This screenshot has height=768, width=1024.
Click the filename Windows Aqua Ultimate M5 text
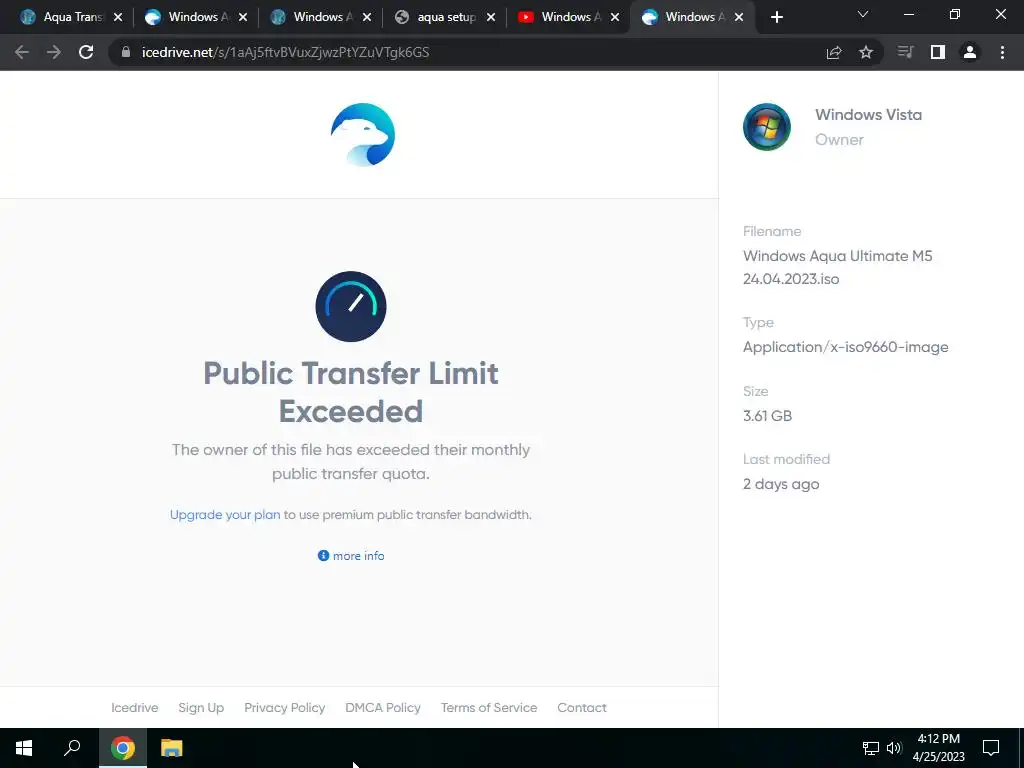(838, 267)
